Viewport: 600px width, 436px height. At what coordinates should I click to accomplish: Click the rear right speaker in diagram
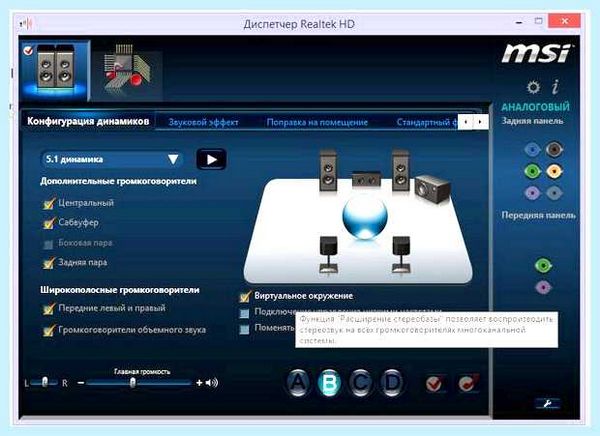[x=401, y=254]
